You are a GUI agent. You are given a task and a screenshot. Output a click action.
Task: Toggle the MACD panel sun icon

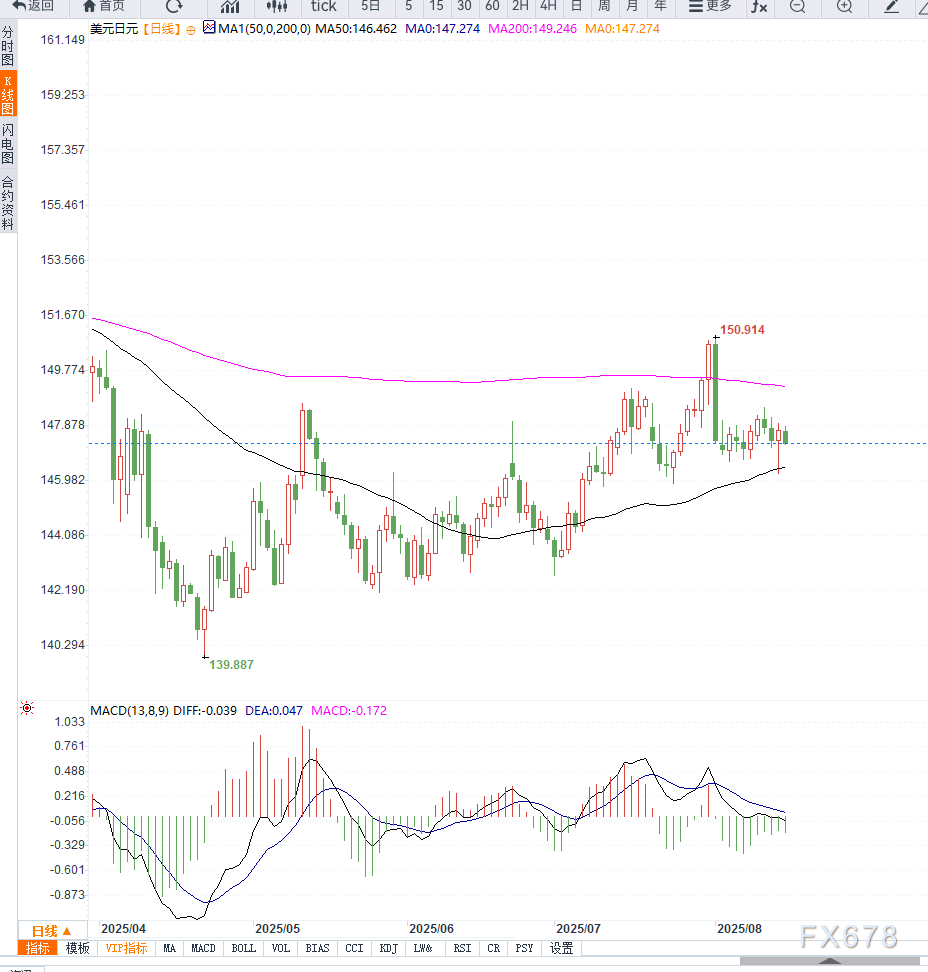27,710
